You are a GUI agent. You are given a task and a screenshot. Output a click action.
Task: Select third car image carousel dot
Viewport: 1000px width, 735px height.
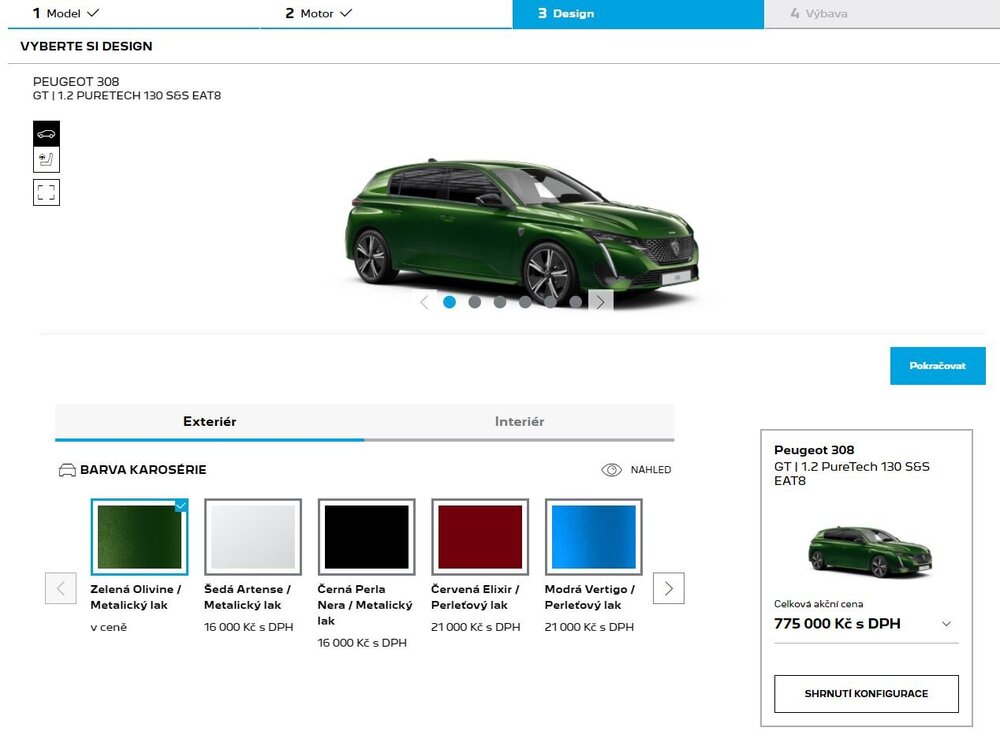(x=500, y=302)
